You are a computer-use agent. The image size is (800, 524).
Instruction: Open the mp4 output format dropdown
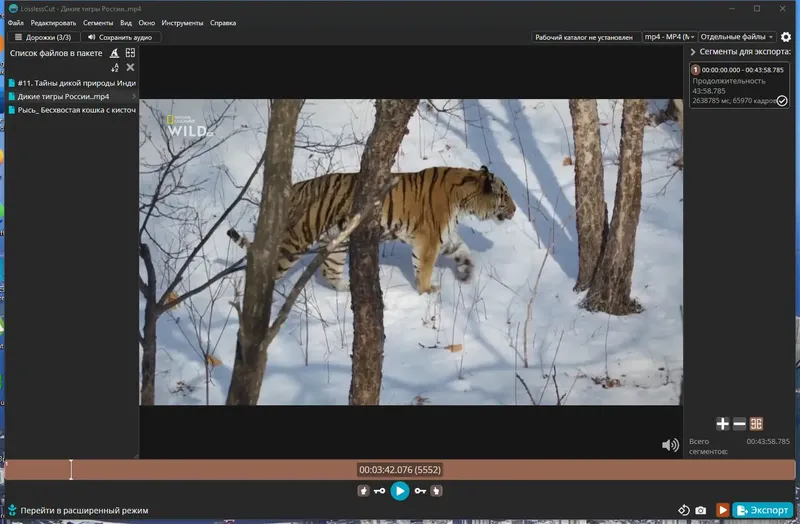(666, 37)
